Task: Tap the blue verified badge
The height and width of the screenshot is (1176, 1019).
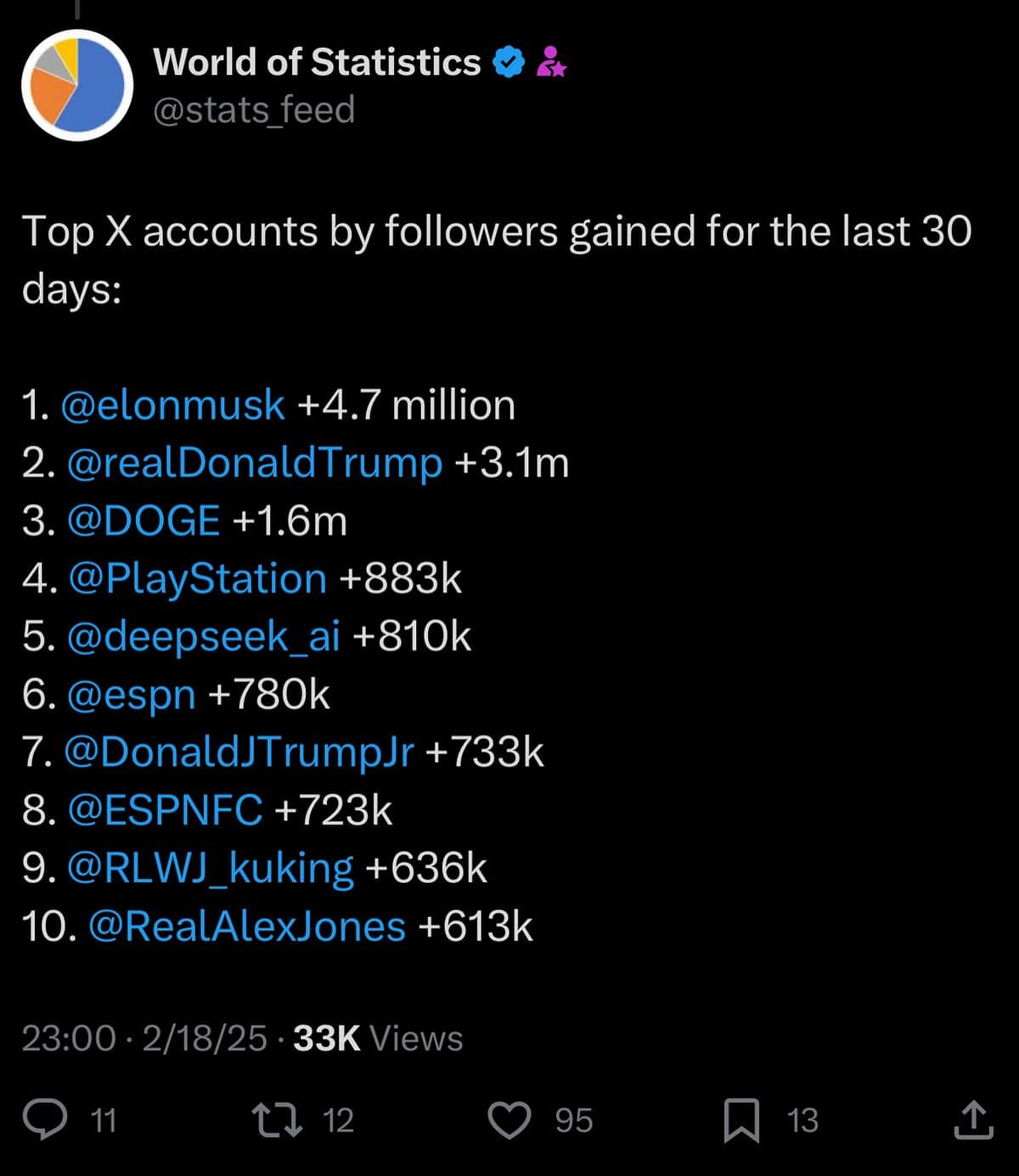Action: pos(509,63)
